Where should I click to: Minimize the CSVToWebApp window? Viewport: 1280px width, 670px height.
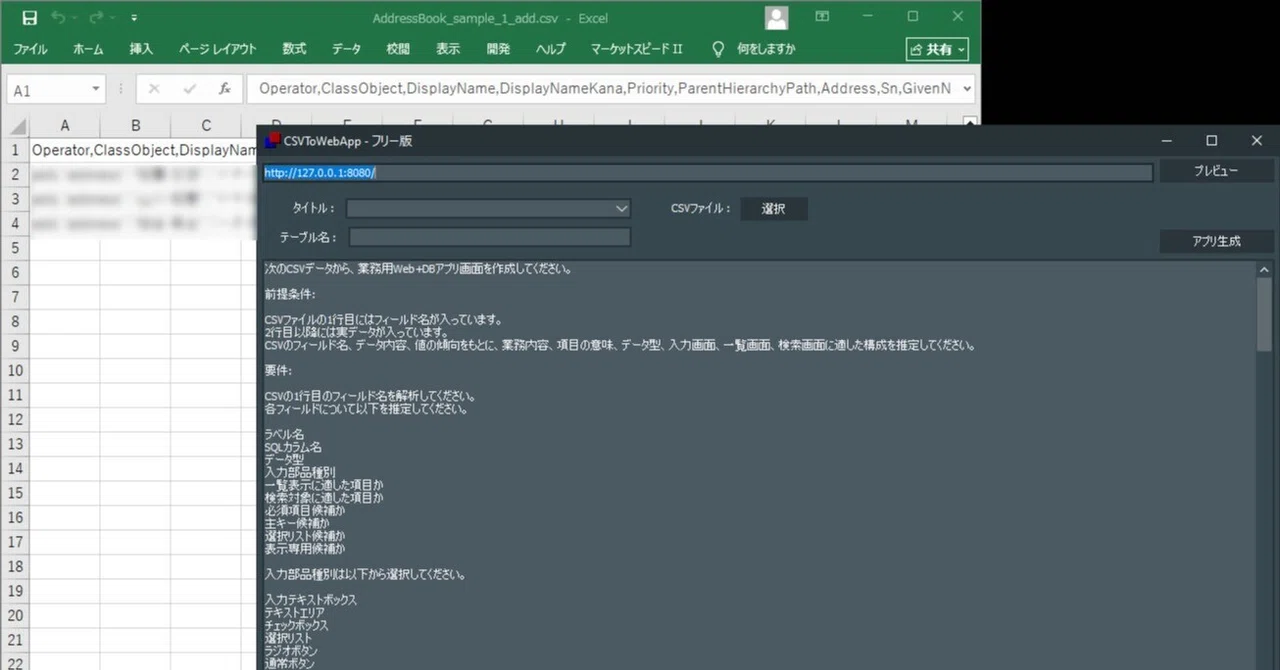(1167, 141)
